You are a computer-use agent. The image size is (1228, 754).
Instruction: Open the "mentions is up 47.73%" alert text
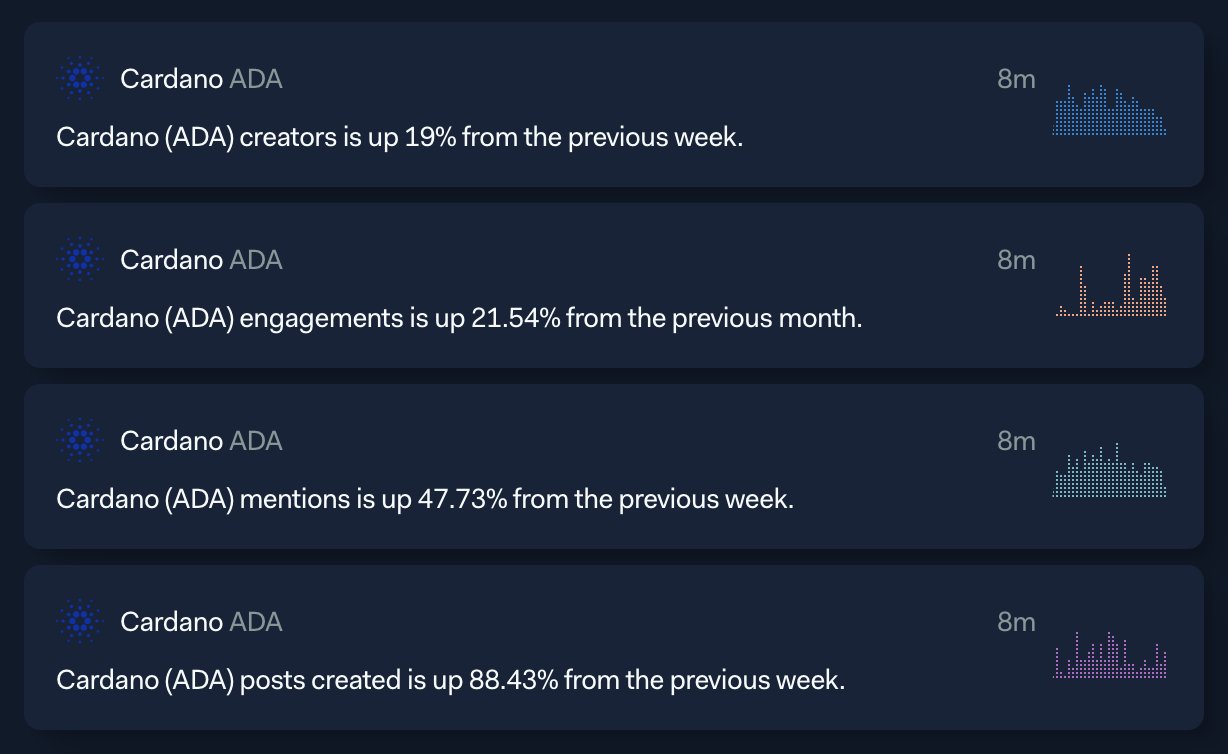425,499
